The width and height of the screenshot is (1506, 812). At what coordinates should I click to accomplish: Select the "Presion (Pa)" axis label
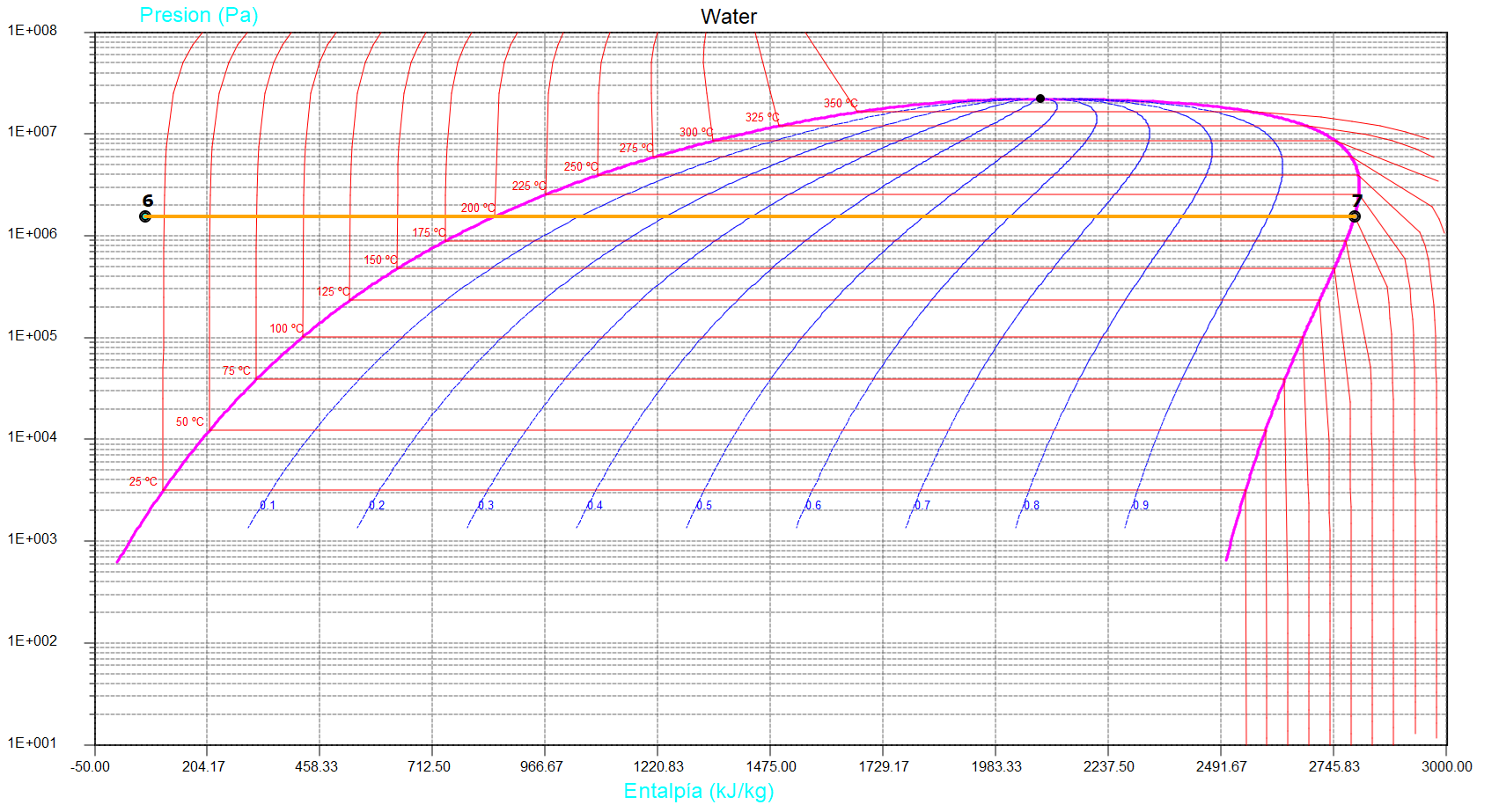point(199,15)
